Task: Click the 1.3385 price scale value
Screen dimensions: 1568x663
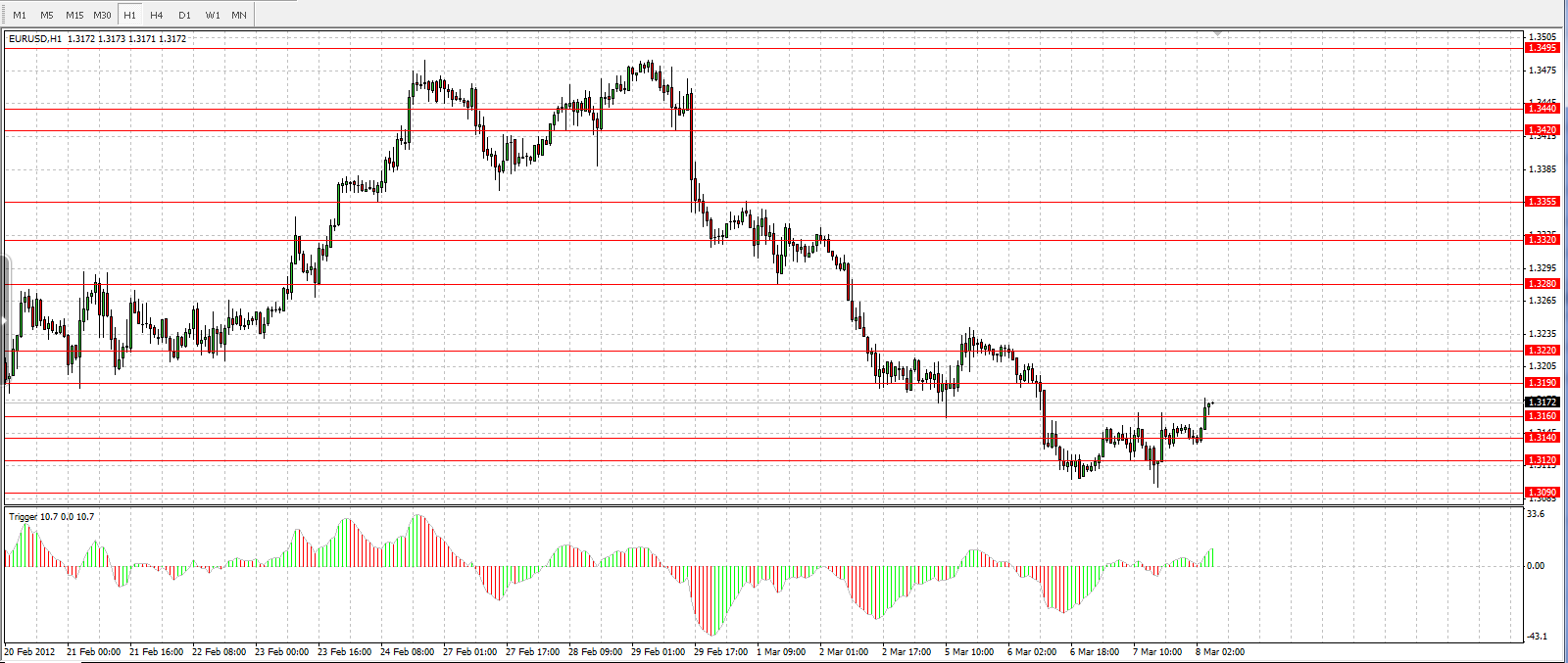Action: (1543, 169)
